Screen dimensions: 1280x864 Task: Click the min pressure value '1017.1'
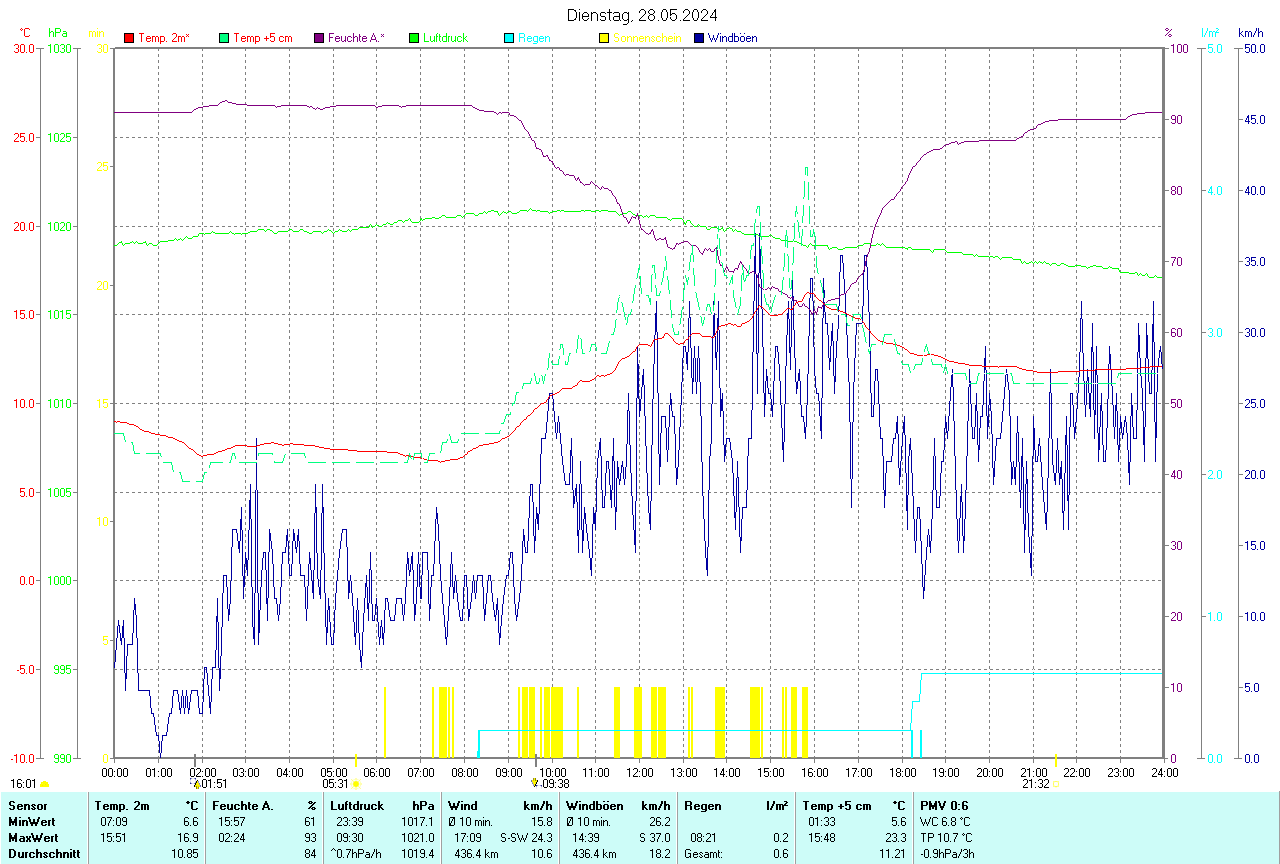point(417,822)
